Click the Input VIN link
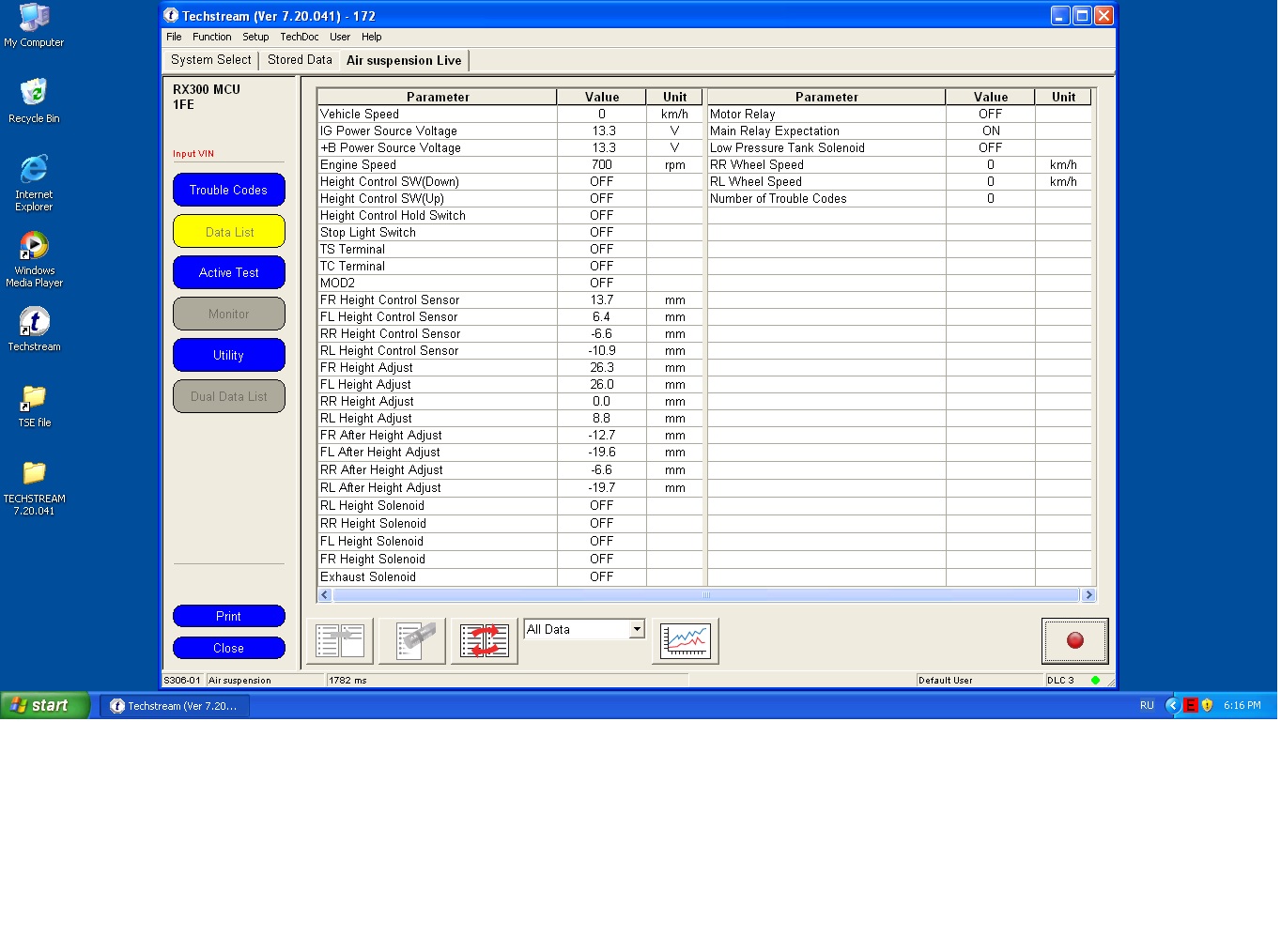 pyautogui.click(x=193, y=154)
